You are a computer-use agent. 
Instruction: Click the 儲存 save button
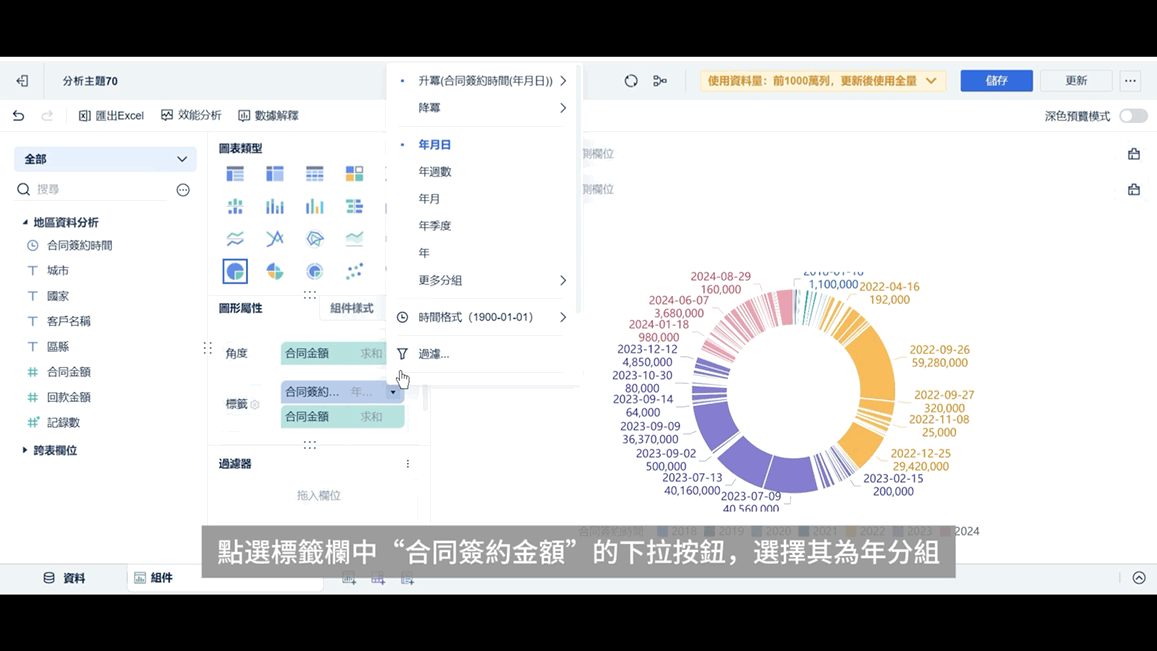tap(996, 80)
